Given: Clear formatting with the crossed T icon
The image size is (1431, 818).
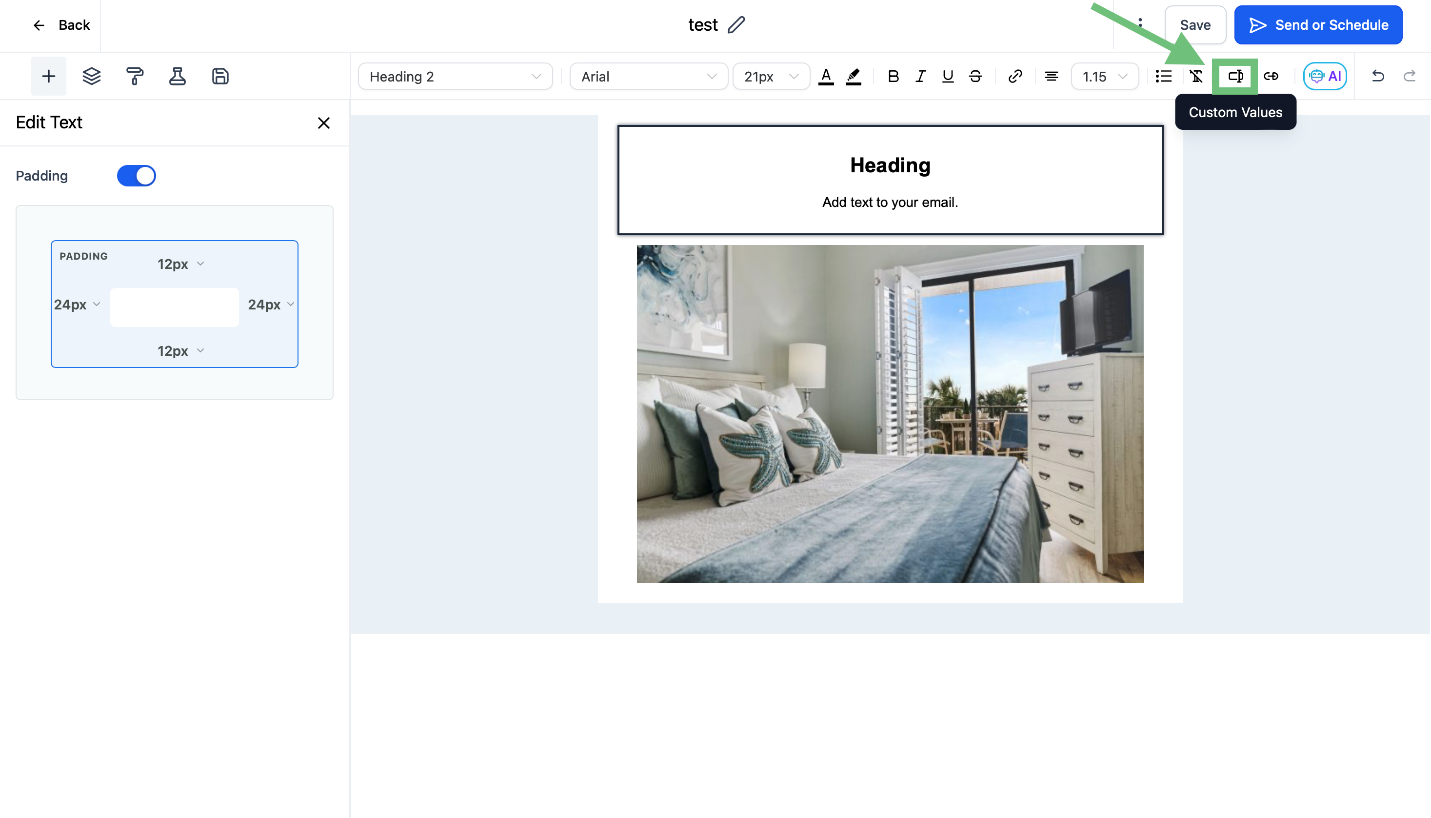Looking at the screenshot, I should click(1196, 76).
